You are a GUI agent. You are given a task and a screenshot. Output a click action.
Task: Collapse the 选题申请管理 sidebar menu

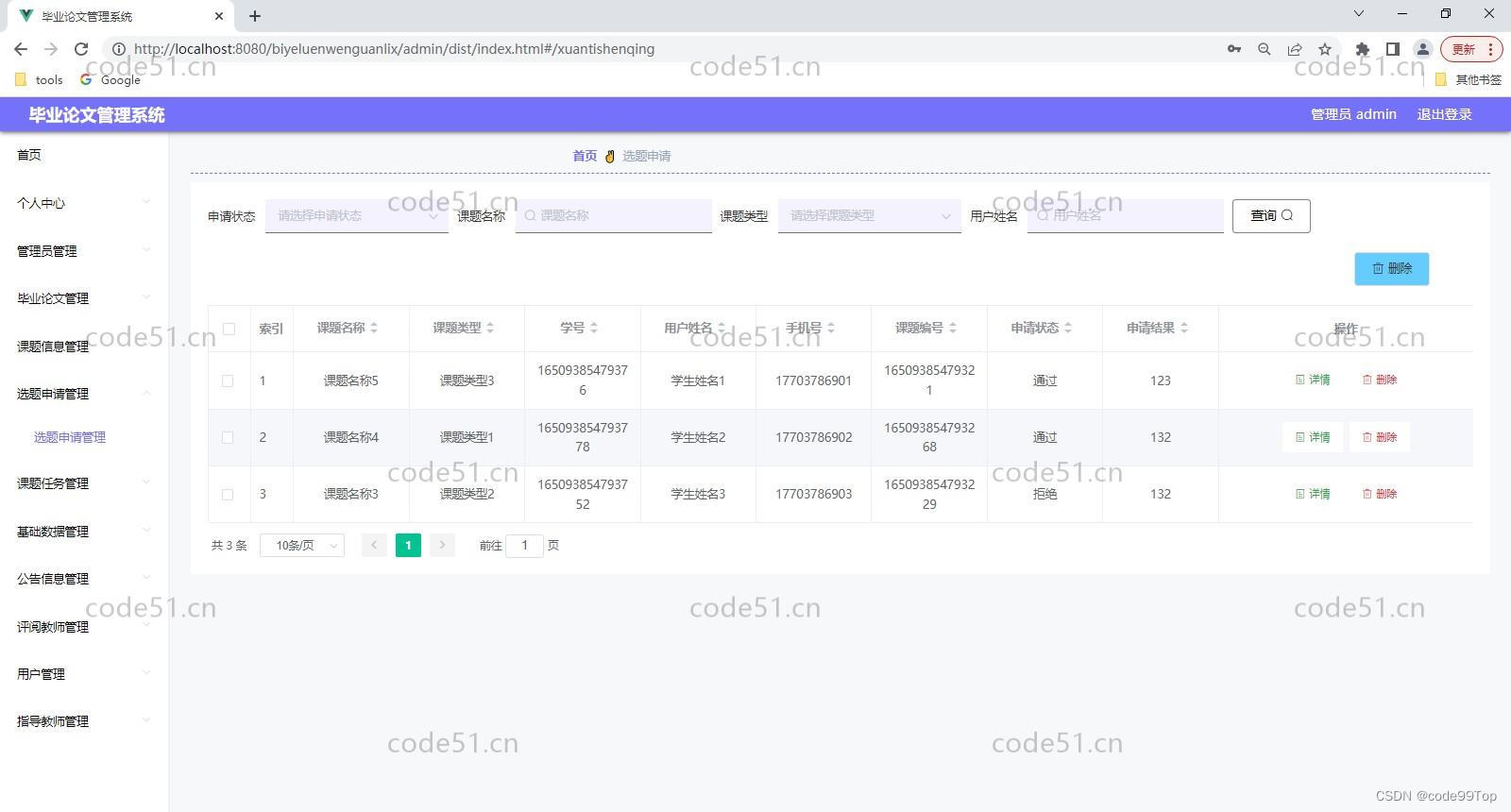click(x=84, y=394)
